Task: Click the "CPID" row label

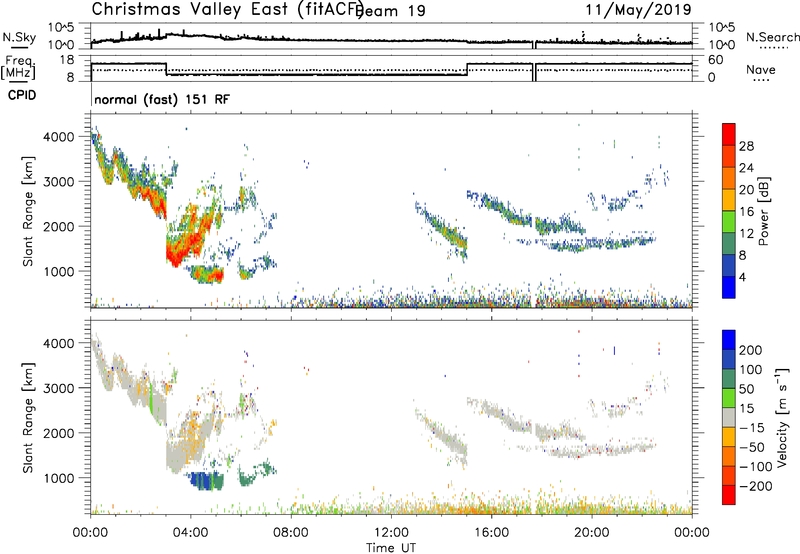Action: tap(22, 95)
